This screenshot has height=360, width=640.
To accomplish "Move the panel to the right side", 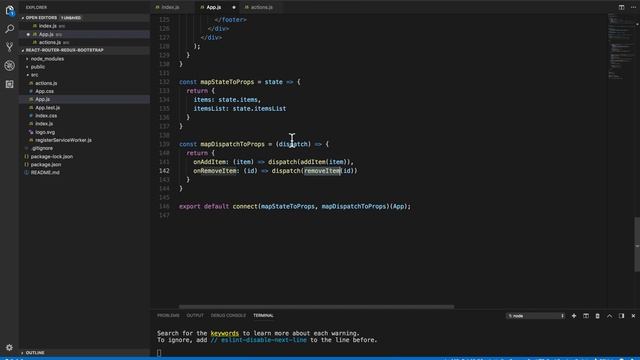I will pyautogui.click(x=621, y=316).
